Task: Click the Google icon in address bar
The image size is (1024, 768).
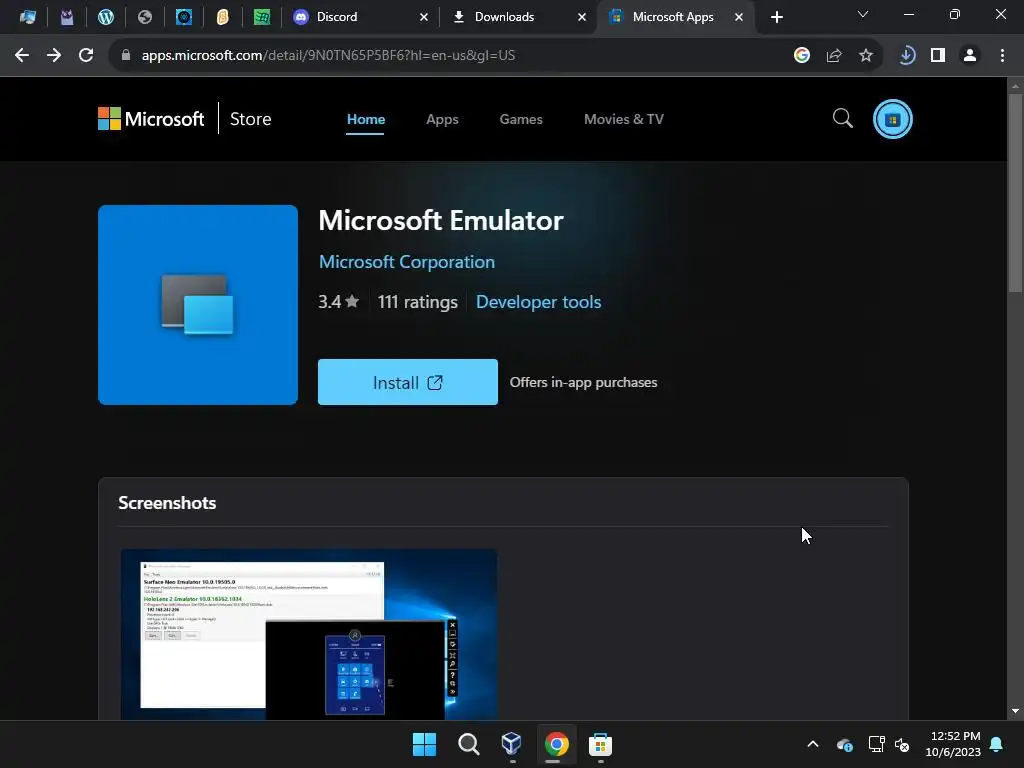Action: (x=802, y=56)
